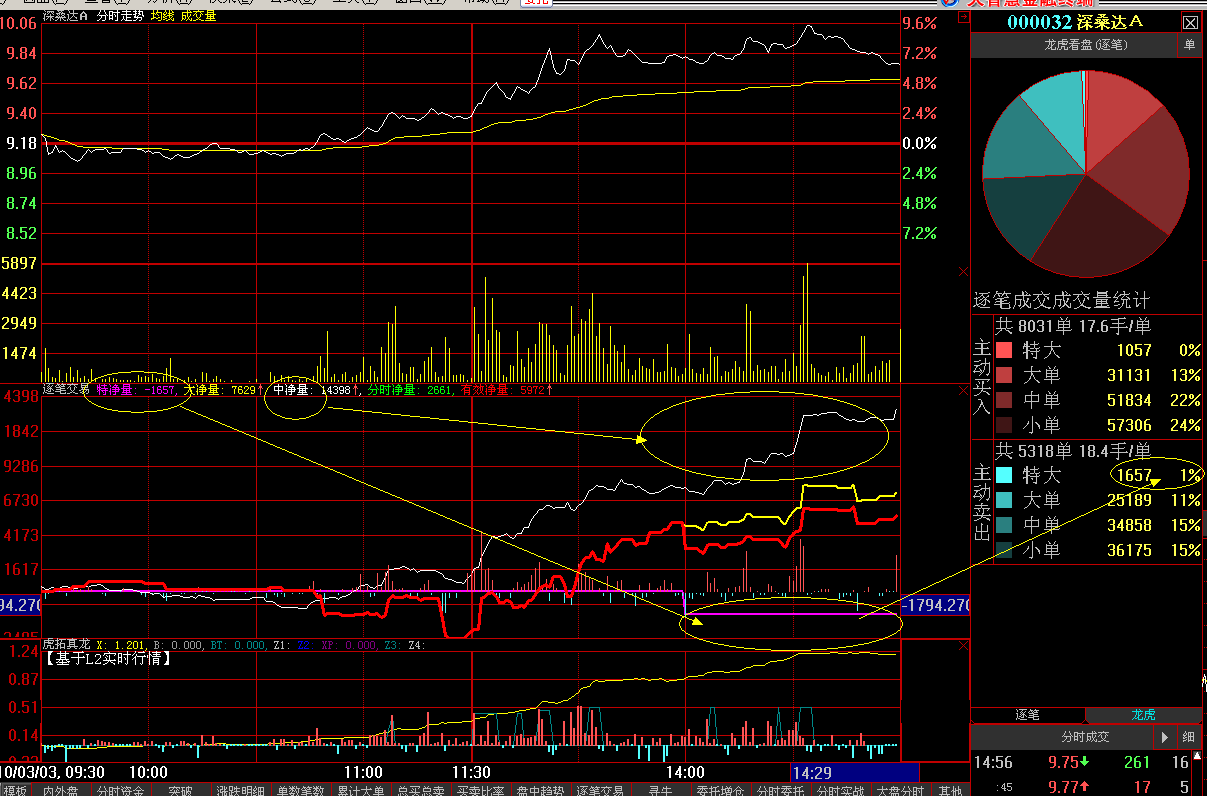Open the 委托增仓 tab
The image size is (1207, 796).
(718, 790)
